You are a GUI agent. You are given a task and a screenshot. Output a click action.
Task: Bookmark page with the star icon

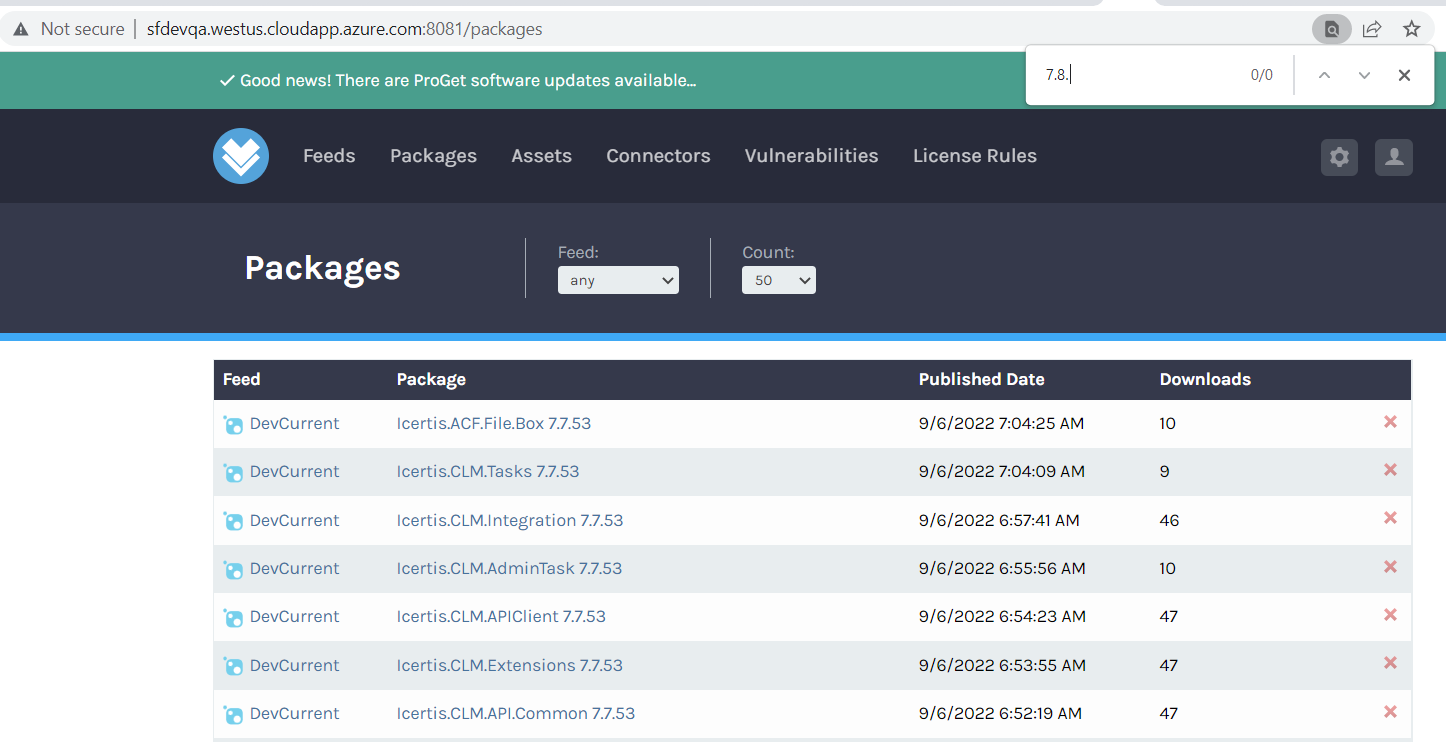1412,29
